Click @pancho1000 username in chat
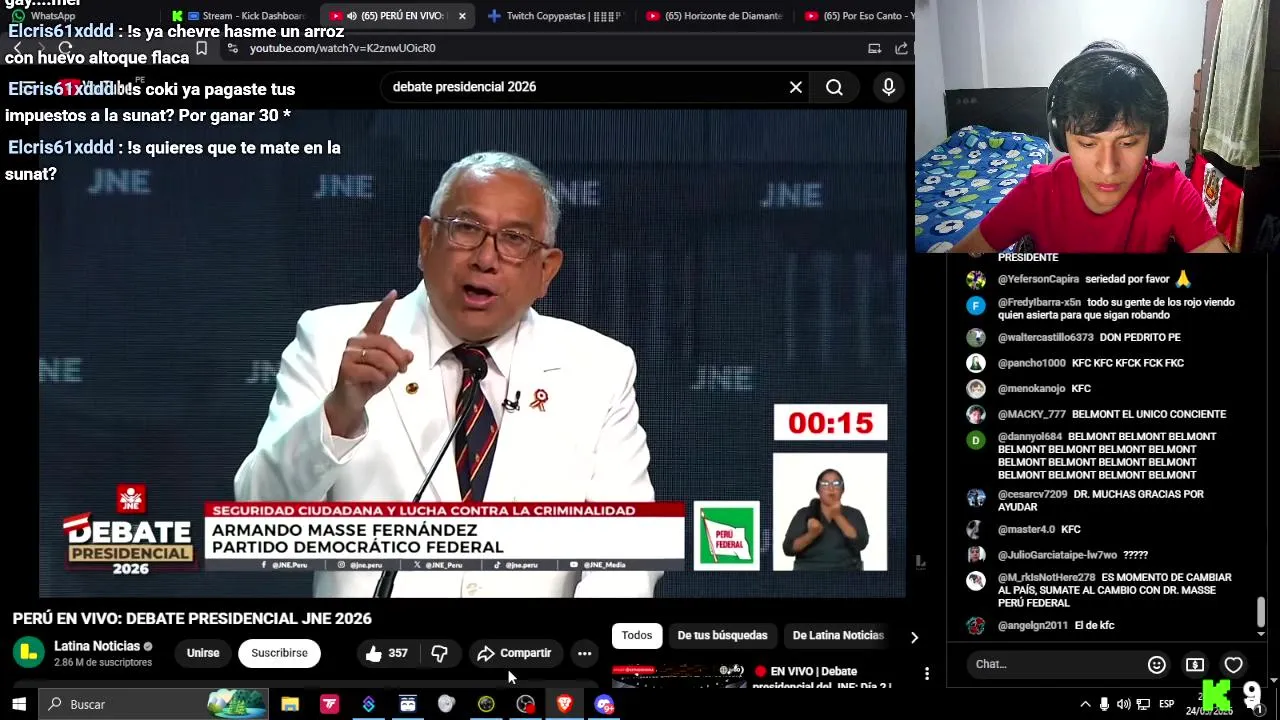Image resolution: width=1280 pixels, height=720 pixels. coord(1031,363)
